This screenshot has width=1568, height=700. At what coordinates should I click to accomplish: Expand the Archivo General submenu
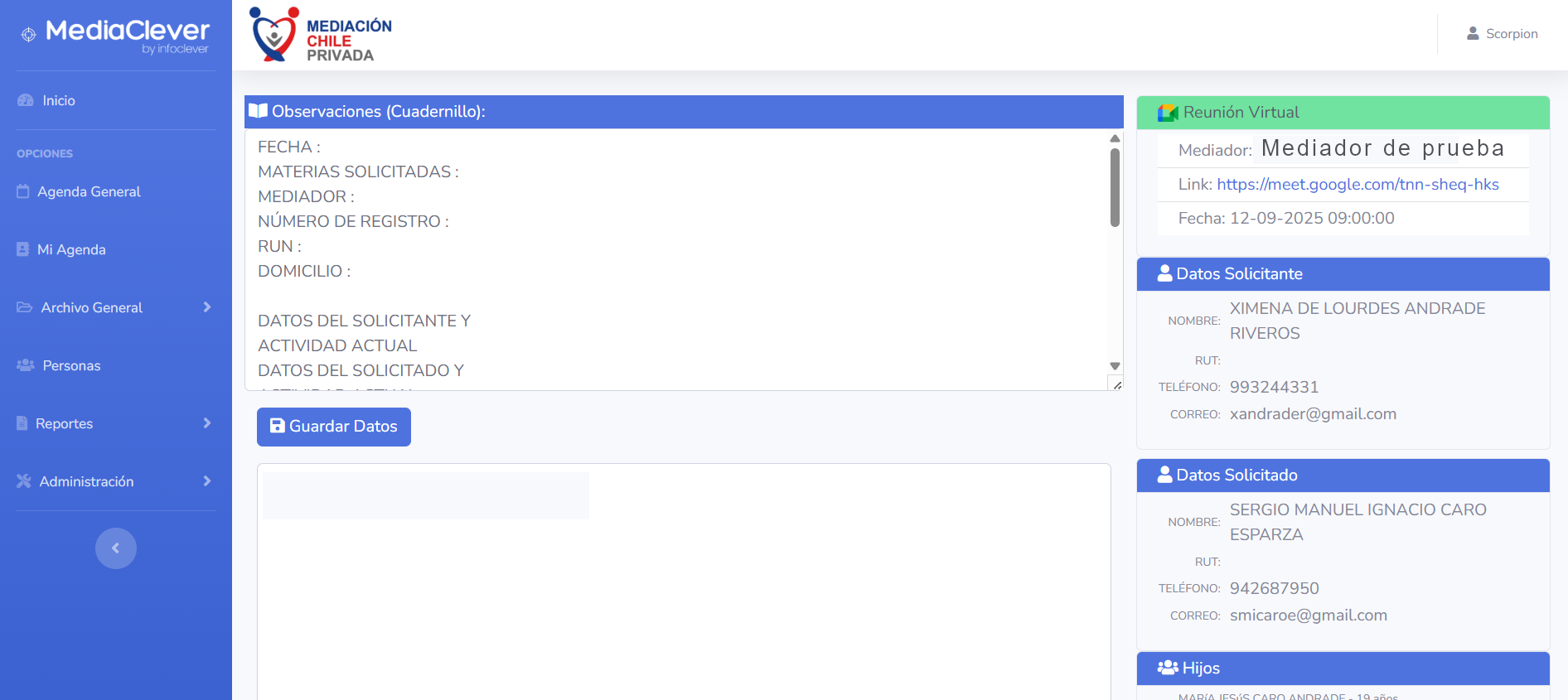(207, 307)
